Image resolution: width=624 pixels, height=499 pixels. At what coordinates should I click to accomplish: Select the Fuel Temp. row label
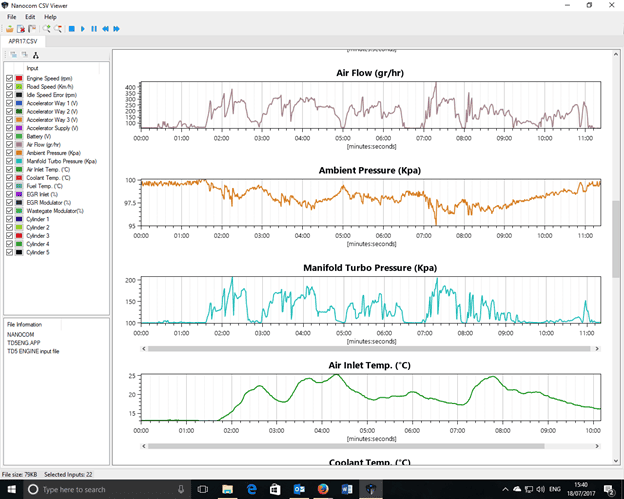coord(45,186)
